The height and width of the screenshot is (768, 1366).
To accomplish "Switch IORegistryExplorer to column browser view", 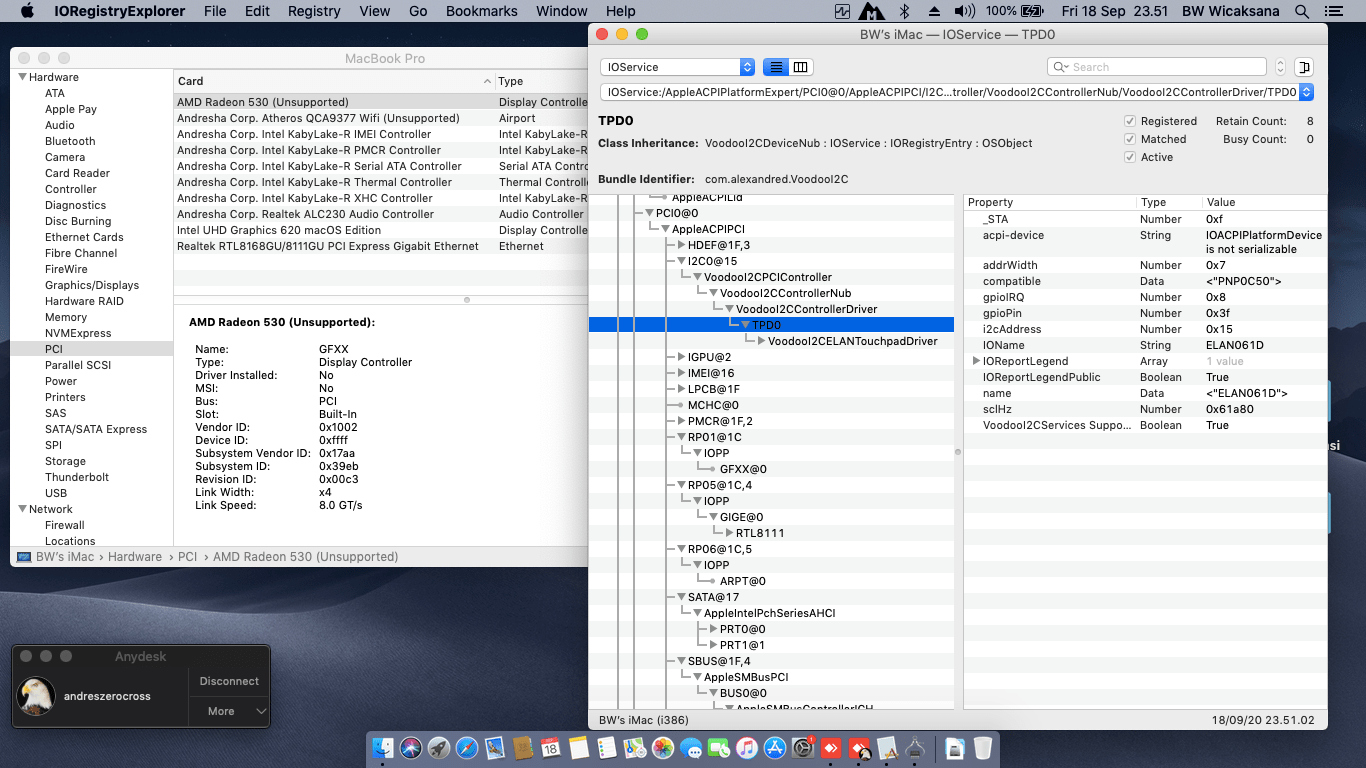I will [801, 67].
